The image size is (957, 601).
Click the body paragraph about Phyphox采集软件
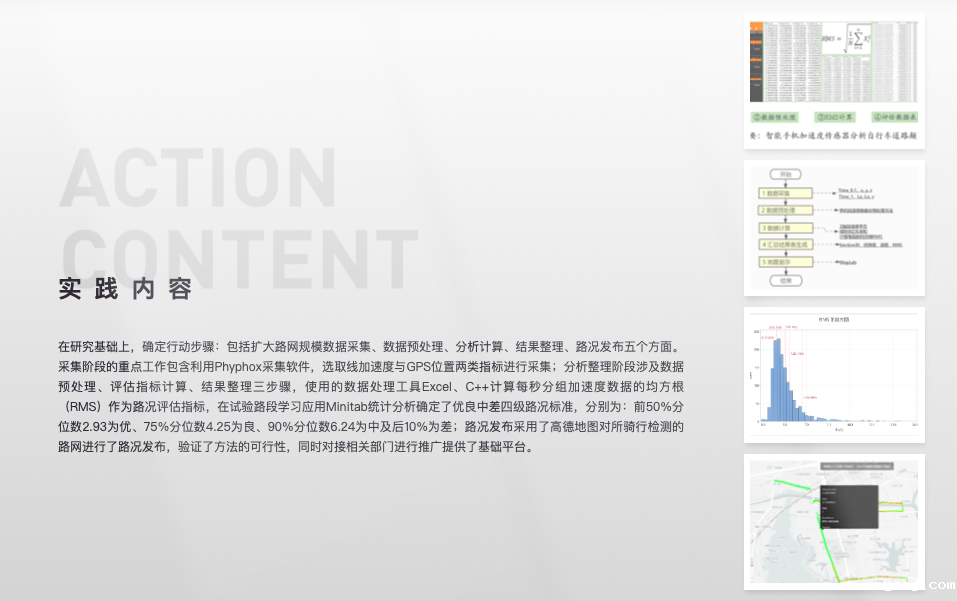(x=371, y=396)
